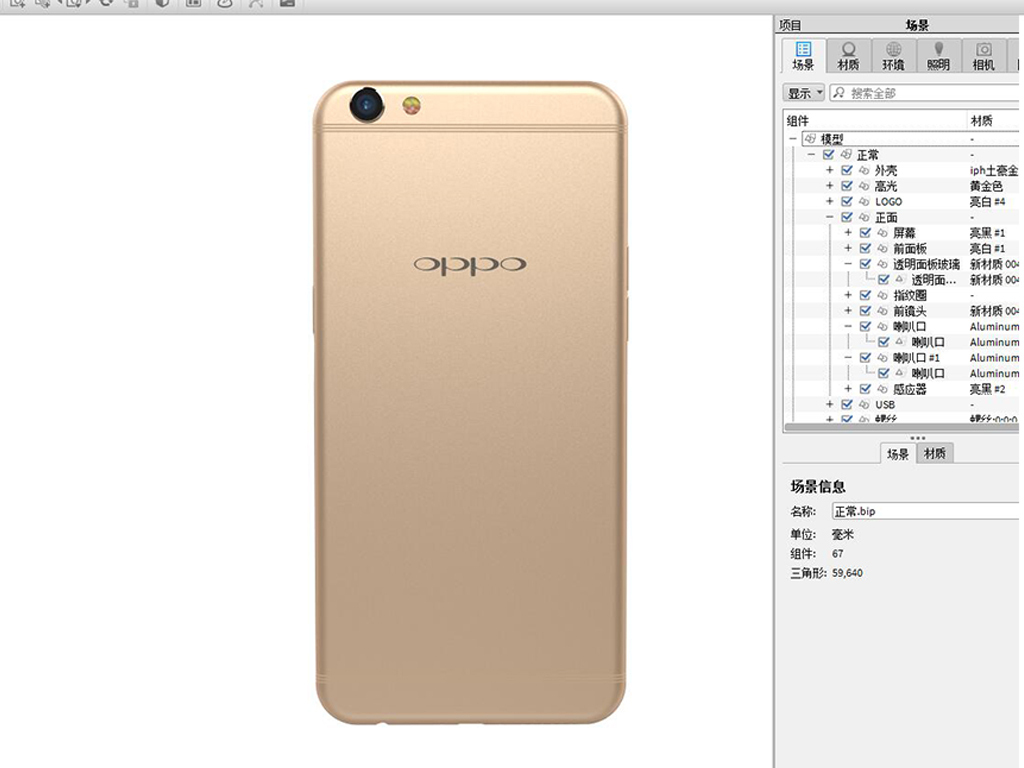
Task: Toggle the 外壳 checkbox
Action: pyautogui.click(x=847, y=170)
